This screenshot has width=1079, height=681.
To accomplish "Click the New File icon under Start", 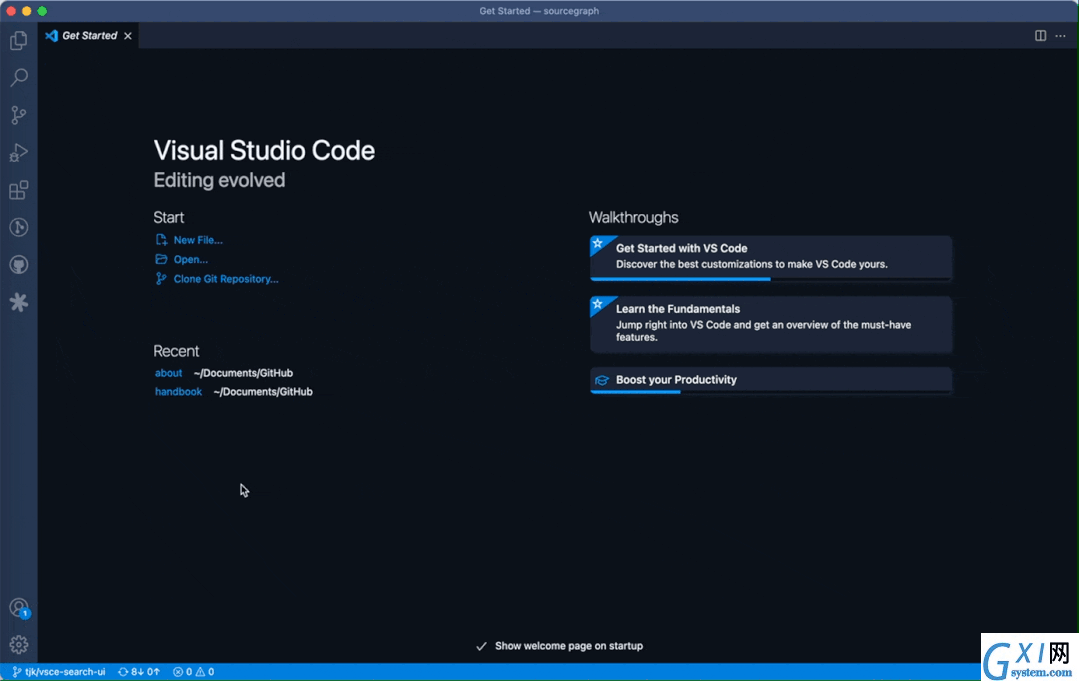I will tap(161, 239).
